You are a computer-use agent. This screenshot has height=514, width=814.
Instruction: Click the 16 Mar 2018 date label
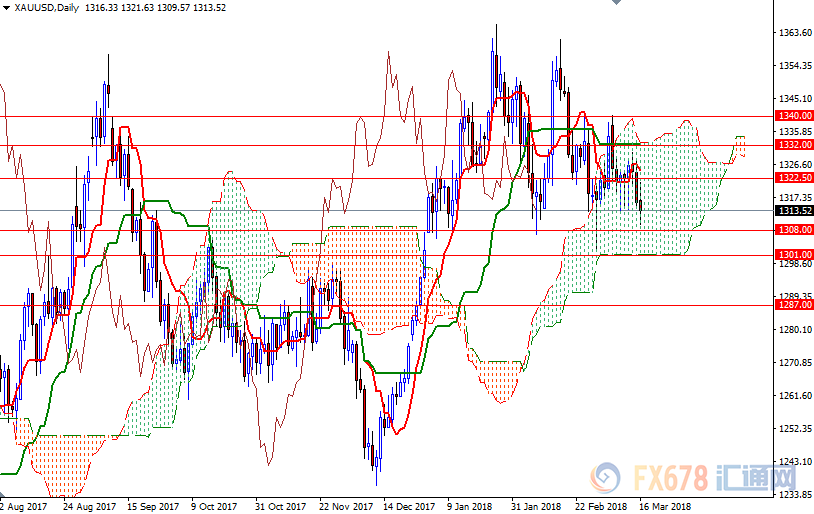point(665,507)
